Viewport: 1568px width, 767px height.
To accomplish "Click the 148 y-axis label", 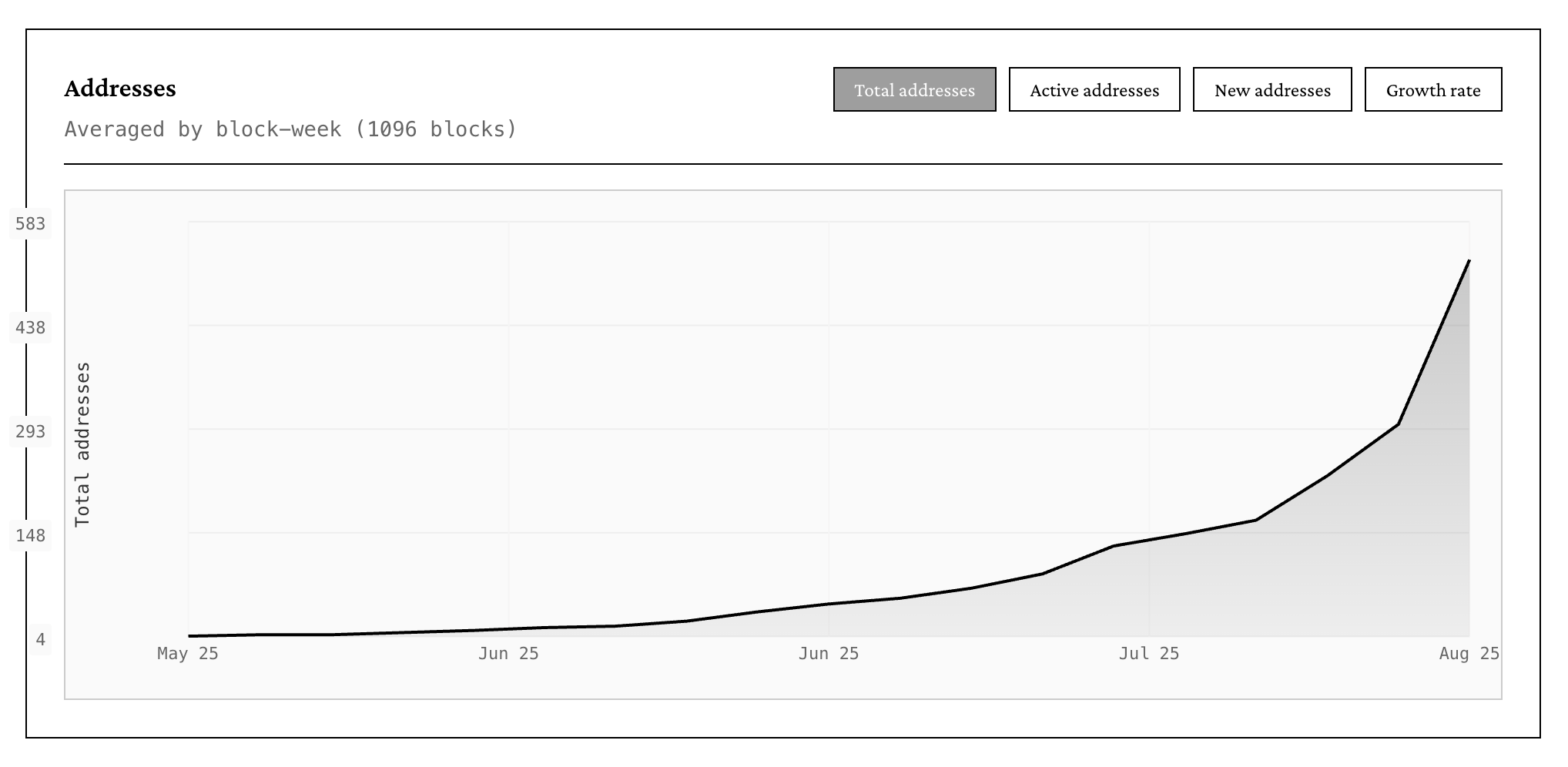I will 31,536.
